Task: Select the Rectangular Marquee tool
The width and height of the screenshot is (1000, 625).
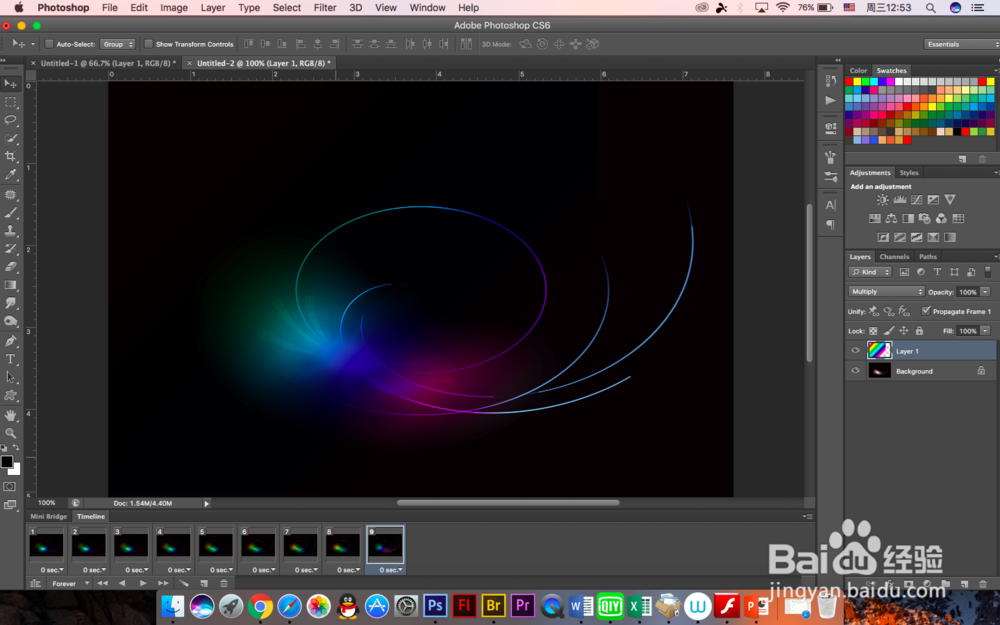Action: coord(10,102)
